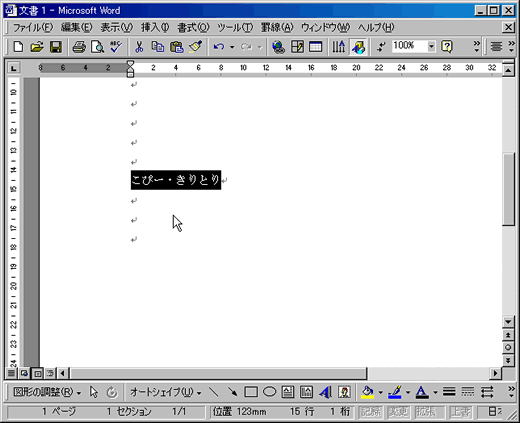Viewport: 520px width, 423px height.
Task: Open print preview icon
Action: (97, 47)
